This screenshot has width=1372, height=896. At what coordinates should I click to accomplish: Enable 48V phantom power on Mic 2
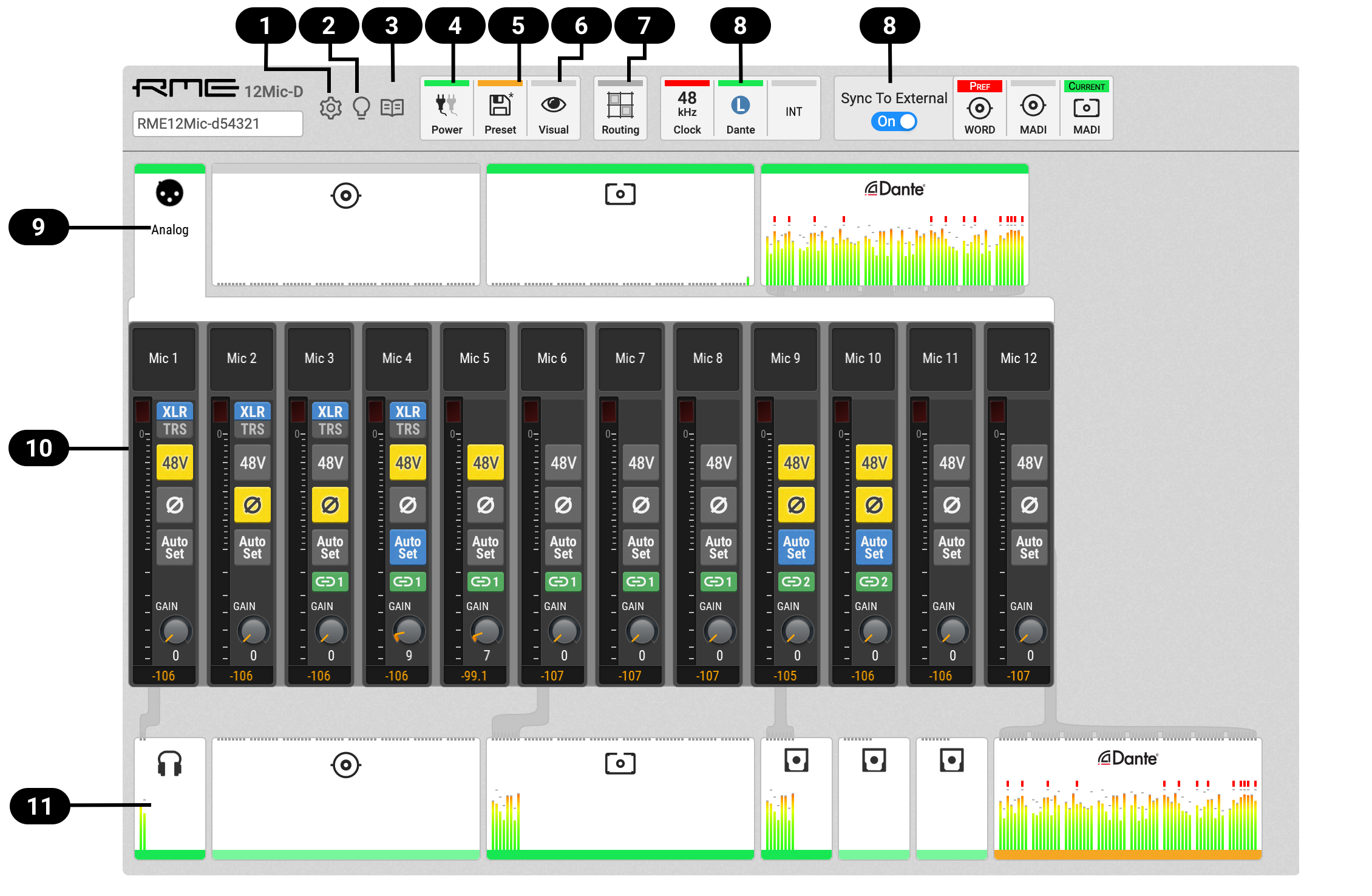[x=253, y=463]
